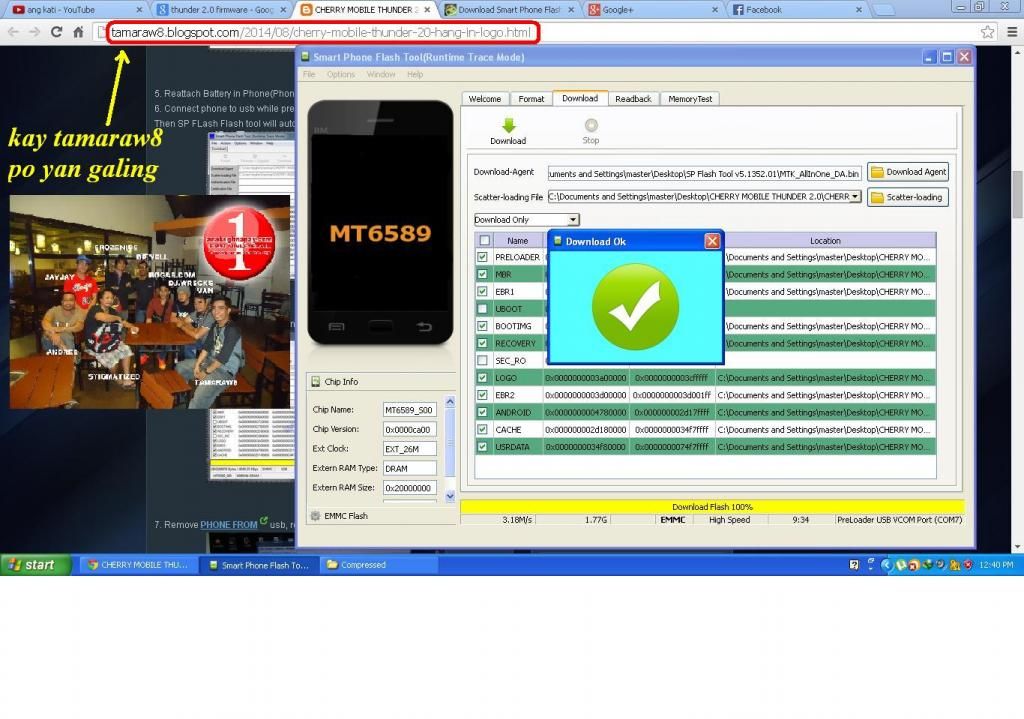Close the 'ang kati - YouTube' tab

pyautogui.click(x=139, y=10)
